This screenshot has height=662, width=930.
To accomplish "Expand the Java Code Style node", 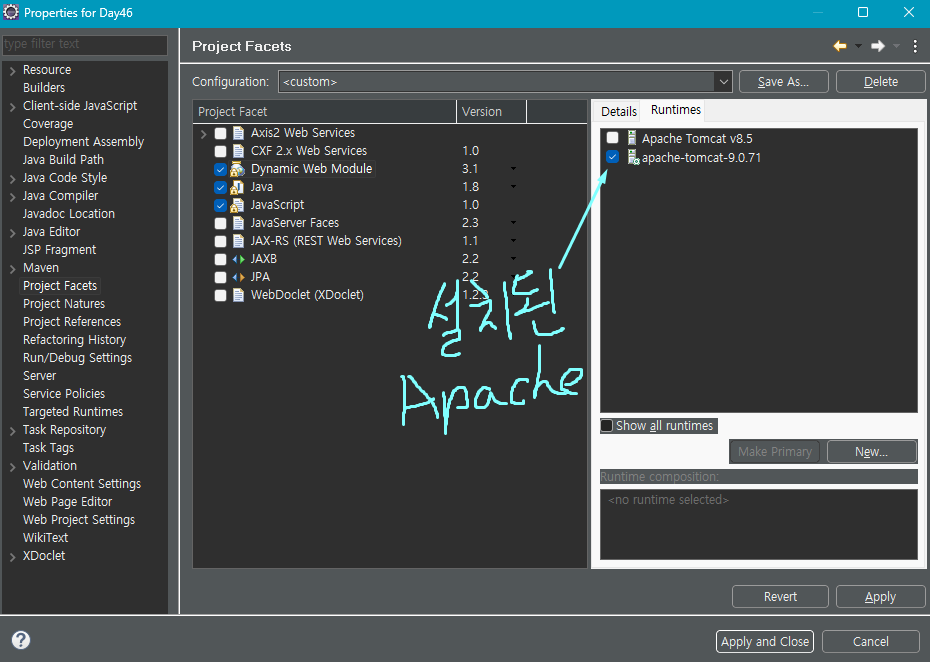I will (12, 179).
